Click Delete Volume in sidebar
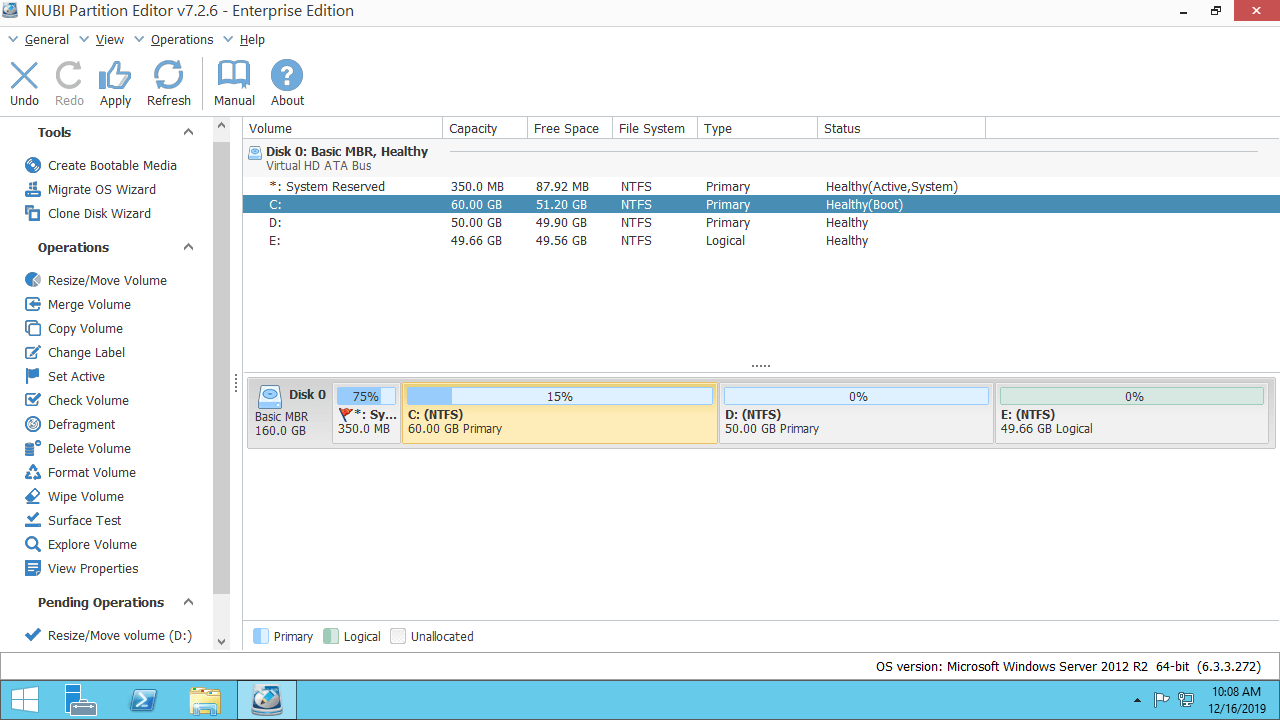 pos(89,448)
